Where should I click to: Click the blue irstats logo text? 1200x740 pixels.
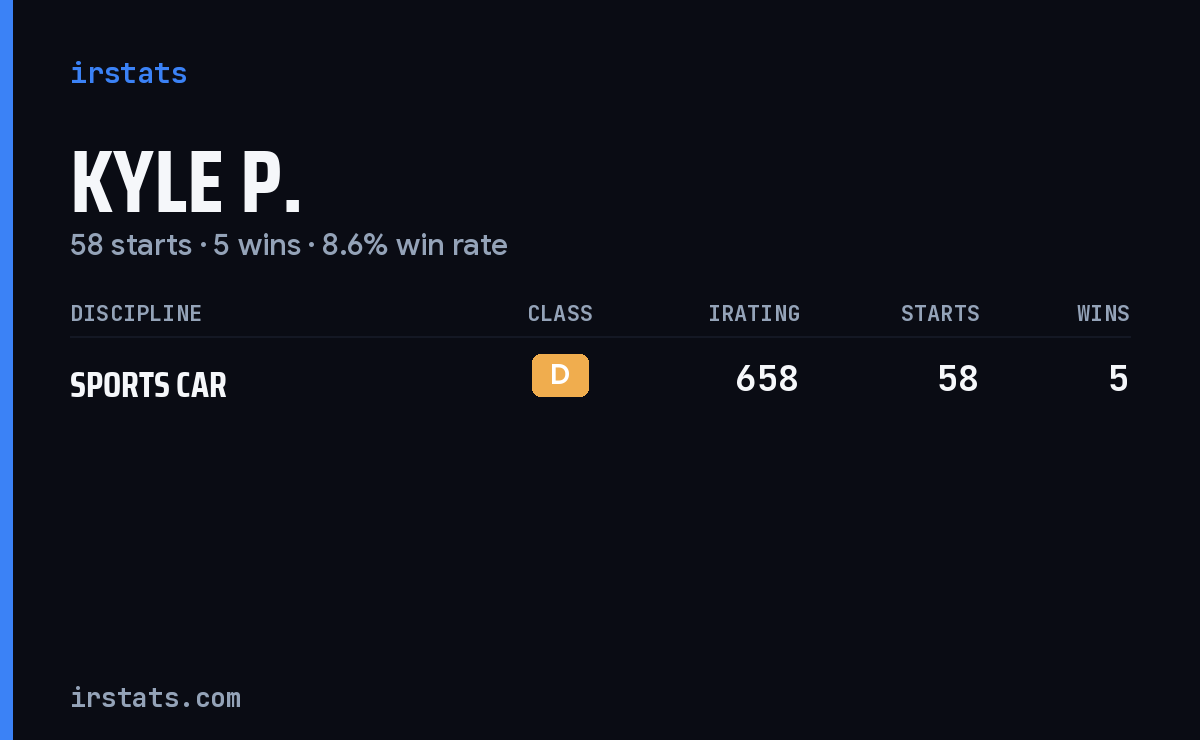pyautogui.click(x=128, y=73)
